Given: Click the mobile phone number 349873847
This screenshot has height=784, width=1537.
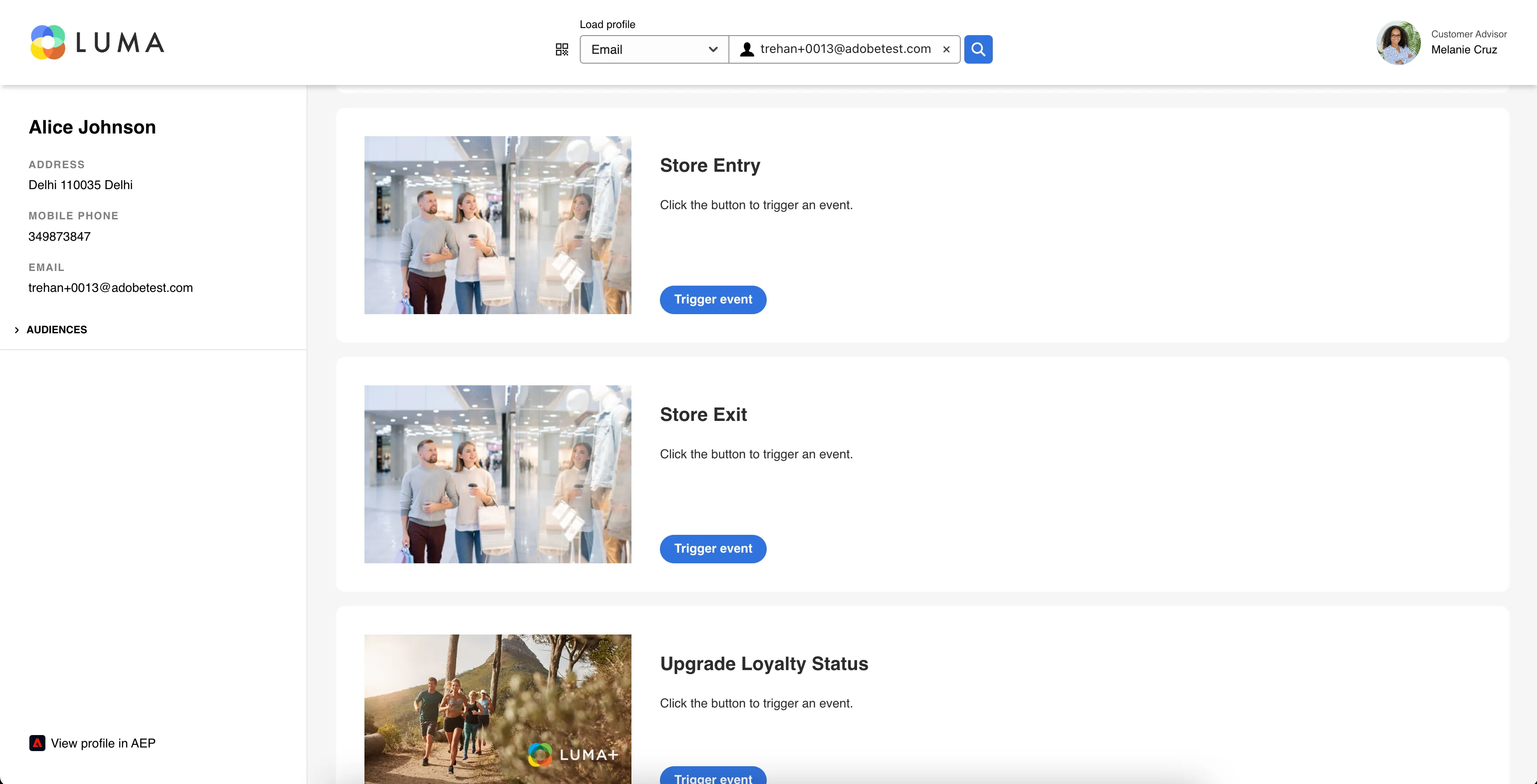Looking at the screenshot, I should pyautogui.click(x=60, y=236).
